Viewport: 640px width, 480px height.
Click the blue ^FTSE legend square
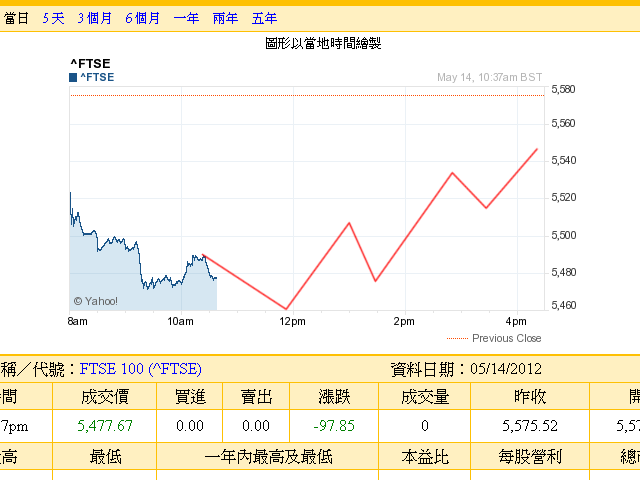click(73, 78)
